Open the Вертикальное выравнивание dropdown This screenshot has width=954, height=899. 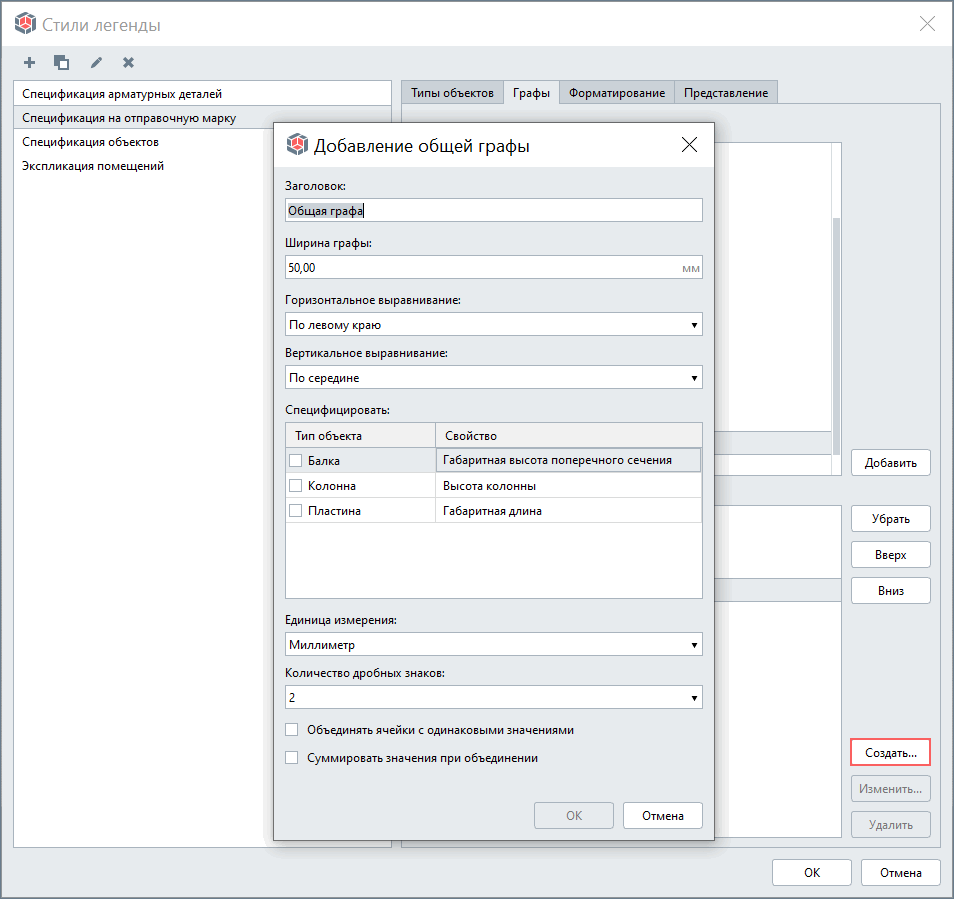tap(493, 377)
